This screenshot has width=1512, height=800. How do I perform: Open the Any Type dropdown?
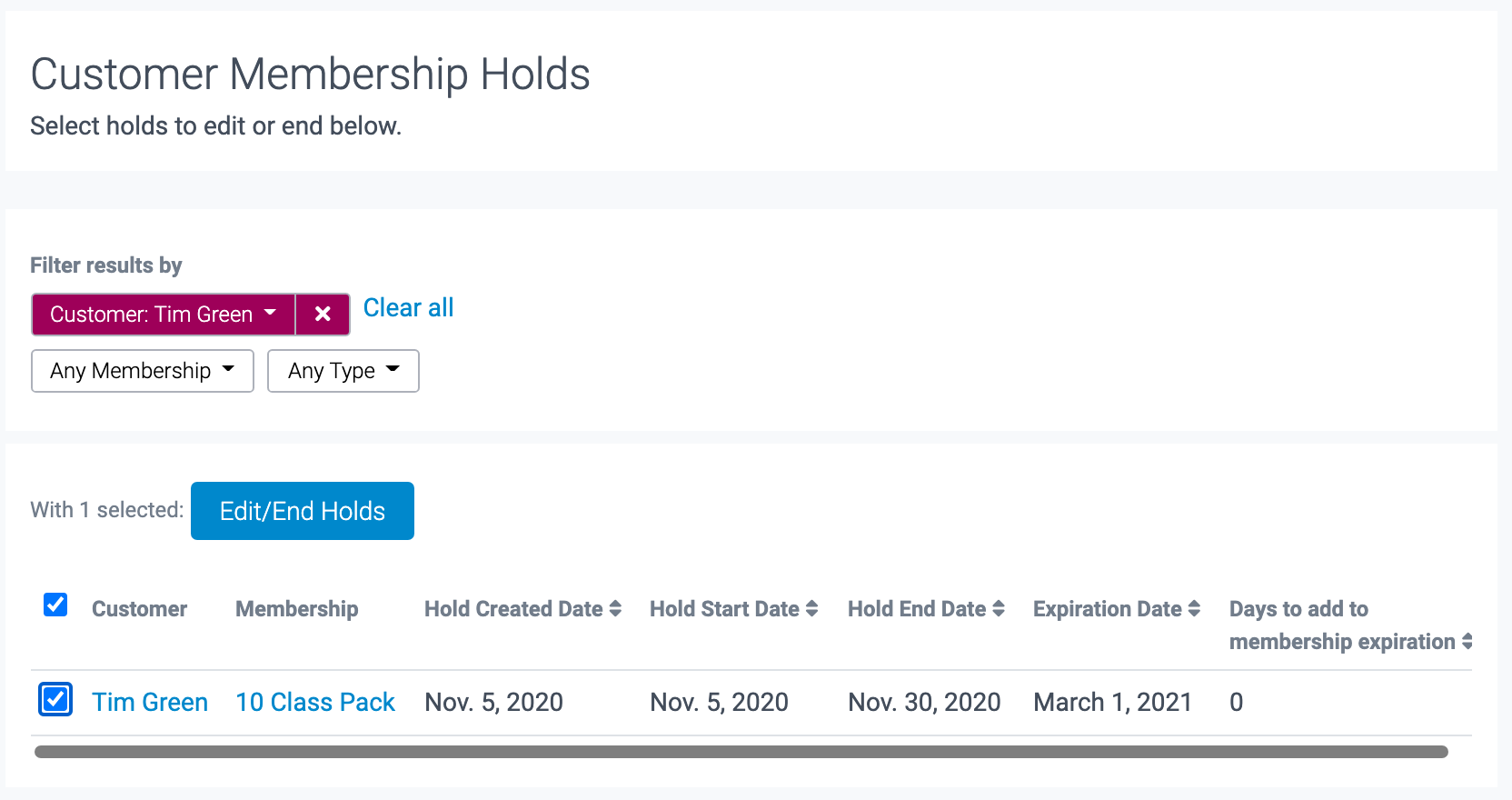point(343,371)
